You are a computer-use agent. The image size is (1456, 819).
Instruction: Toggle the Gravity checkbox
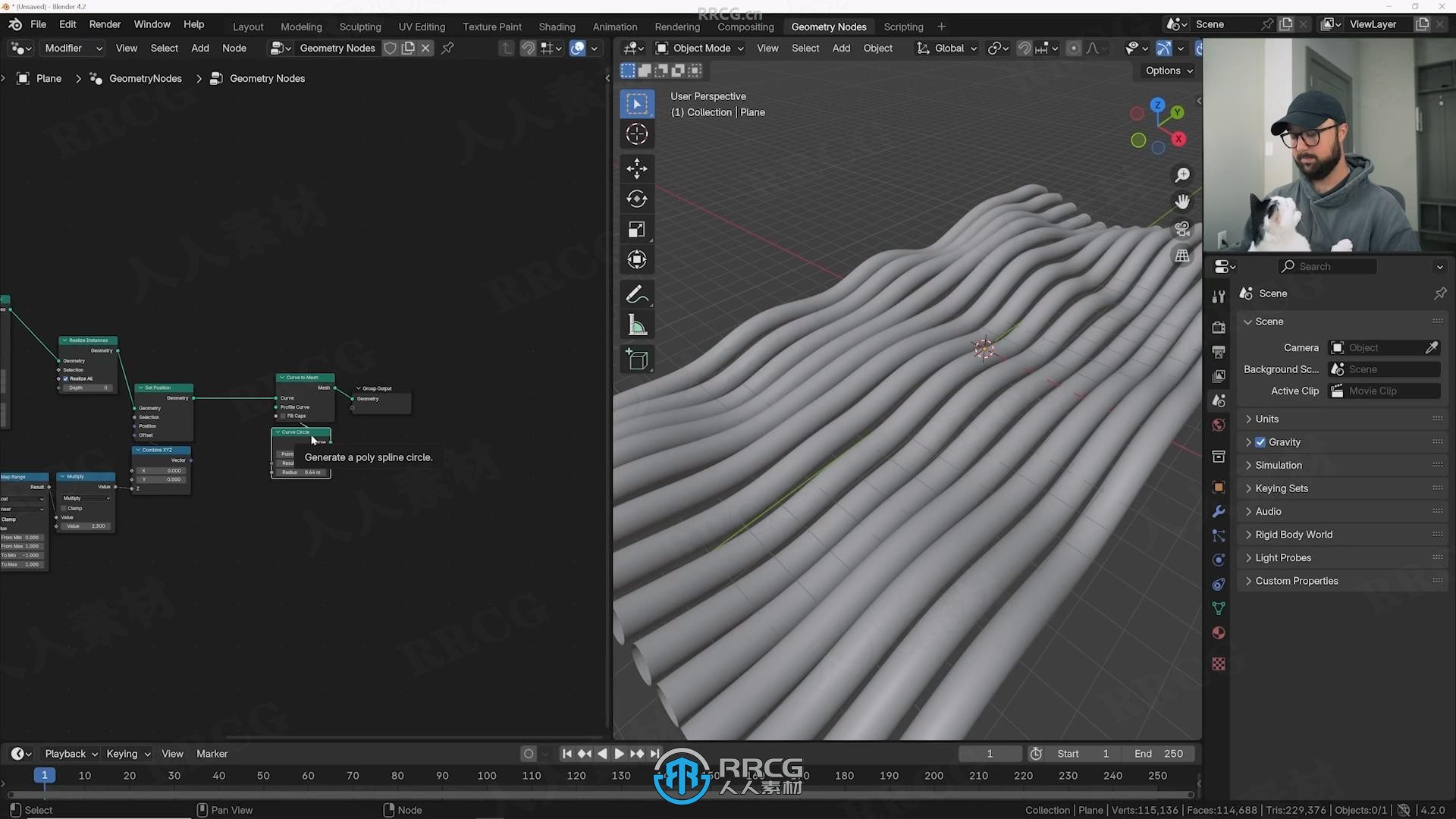(1260, 442)
